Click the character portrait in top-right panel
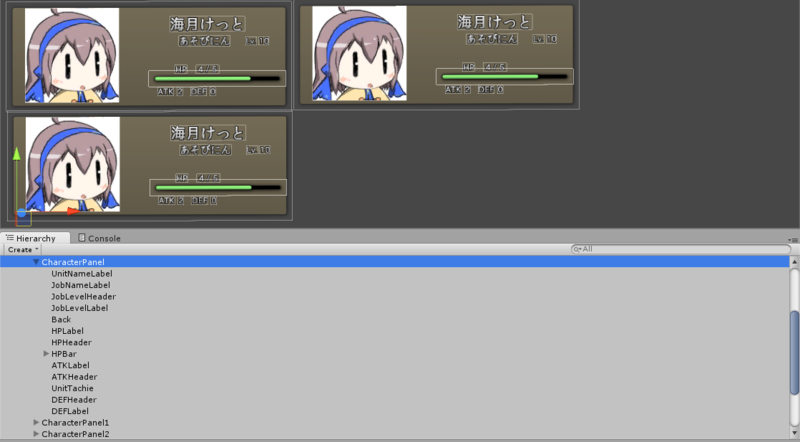This screenshot has width=800, height=442. [x=359, y=53]
